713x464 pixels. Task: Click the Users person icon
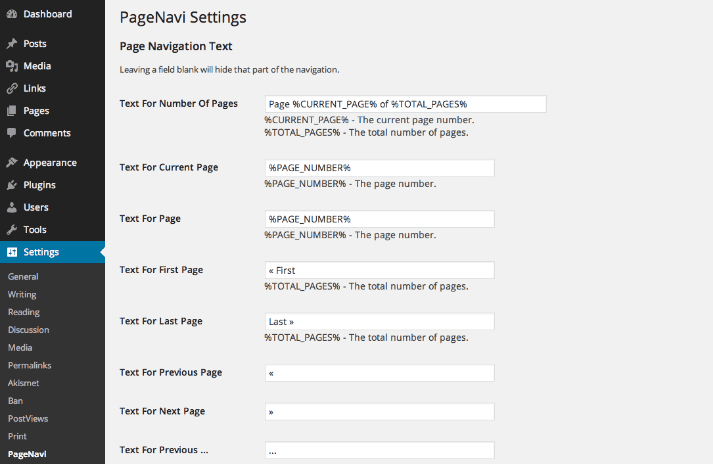[12, 207]
